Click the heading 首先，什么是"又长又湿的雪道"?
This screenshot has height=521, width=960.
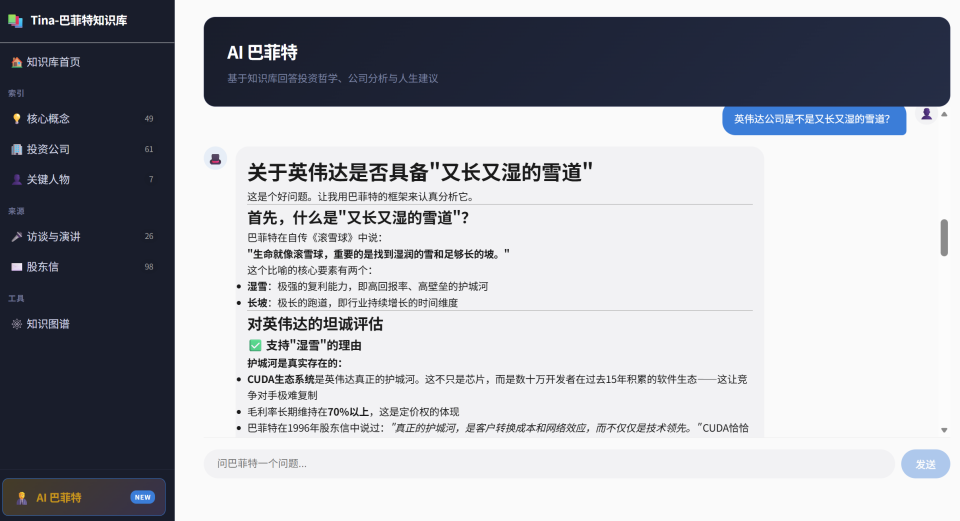[358, 218]
